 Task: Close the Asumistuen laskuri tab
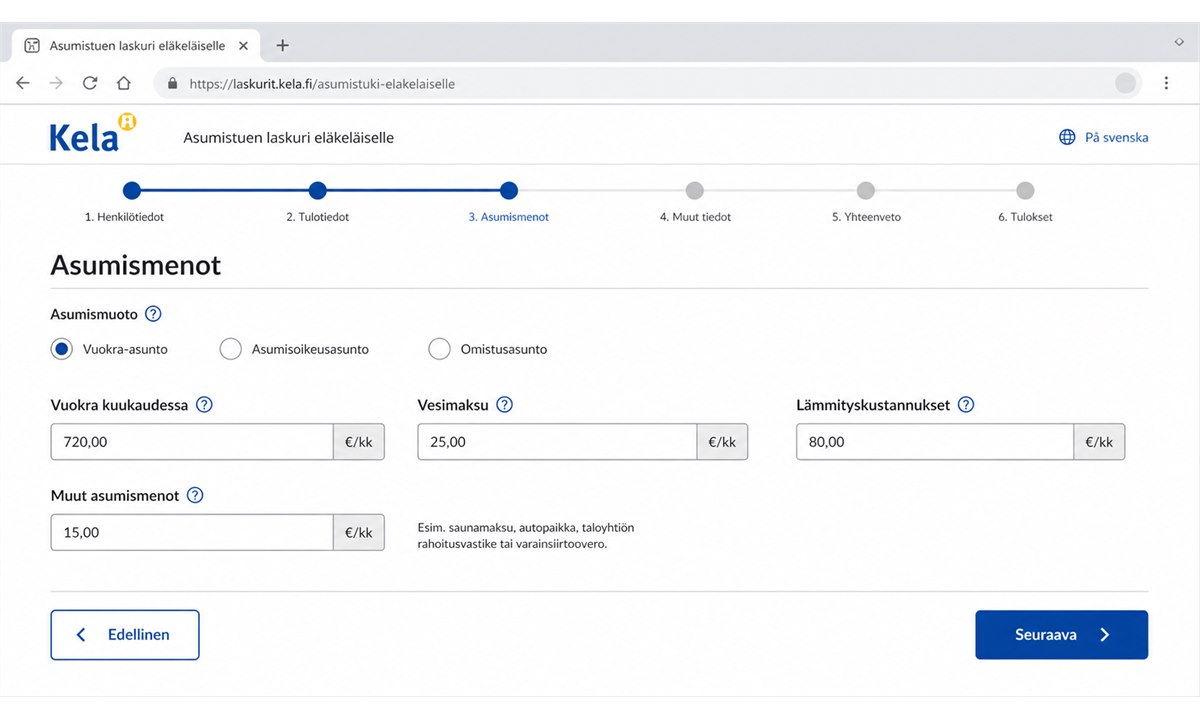click(x=243, y=45)
